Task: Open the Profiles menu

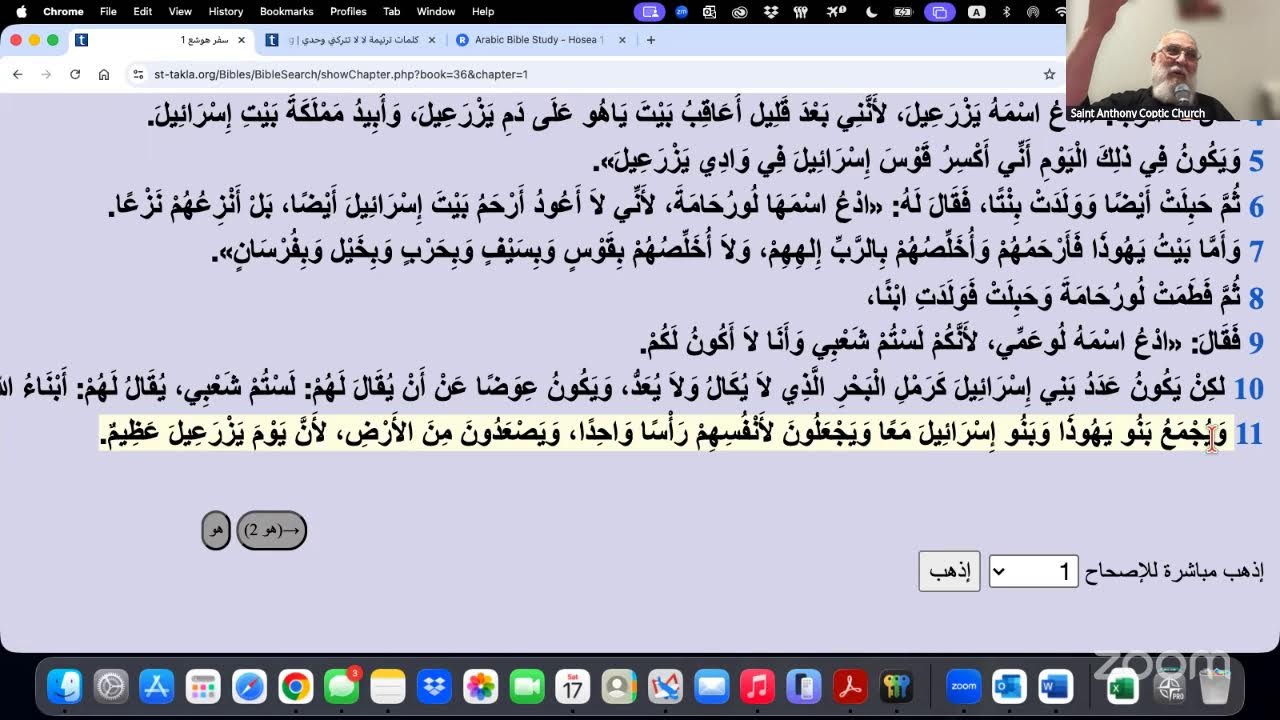Action: pyautogui.click(x=348, y=12)
